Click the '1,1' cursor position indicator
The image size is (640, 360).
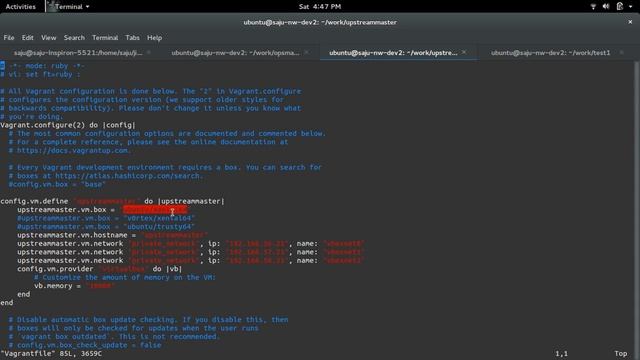(x=561, y=353)
